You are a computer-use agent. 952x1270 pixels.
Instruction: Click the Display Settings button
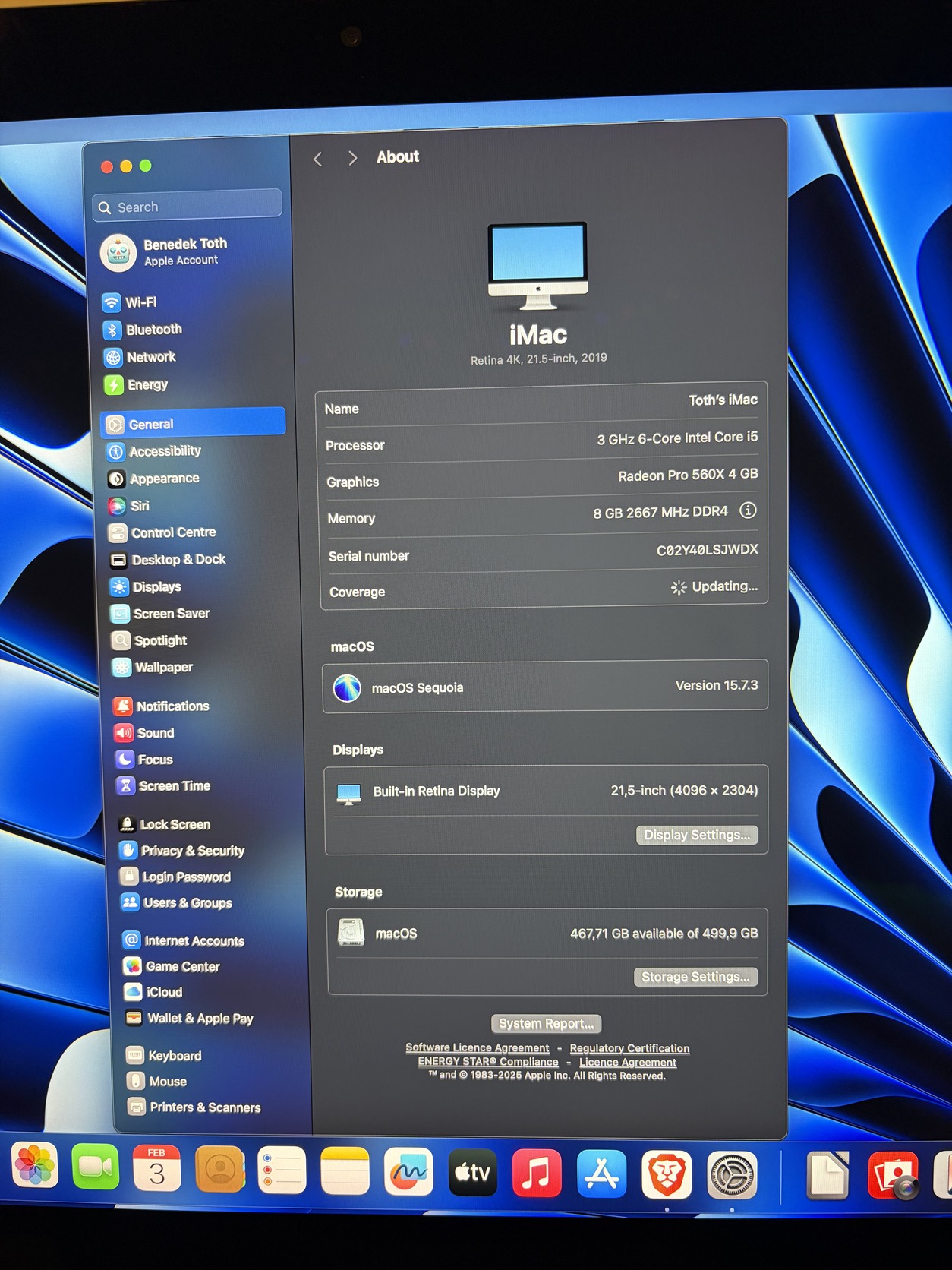pyautogui.click(x=697, y=835)
